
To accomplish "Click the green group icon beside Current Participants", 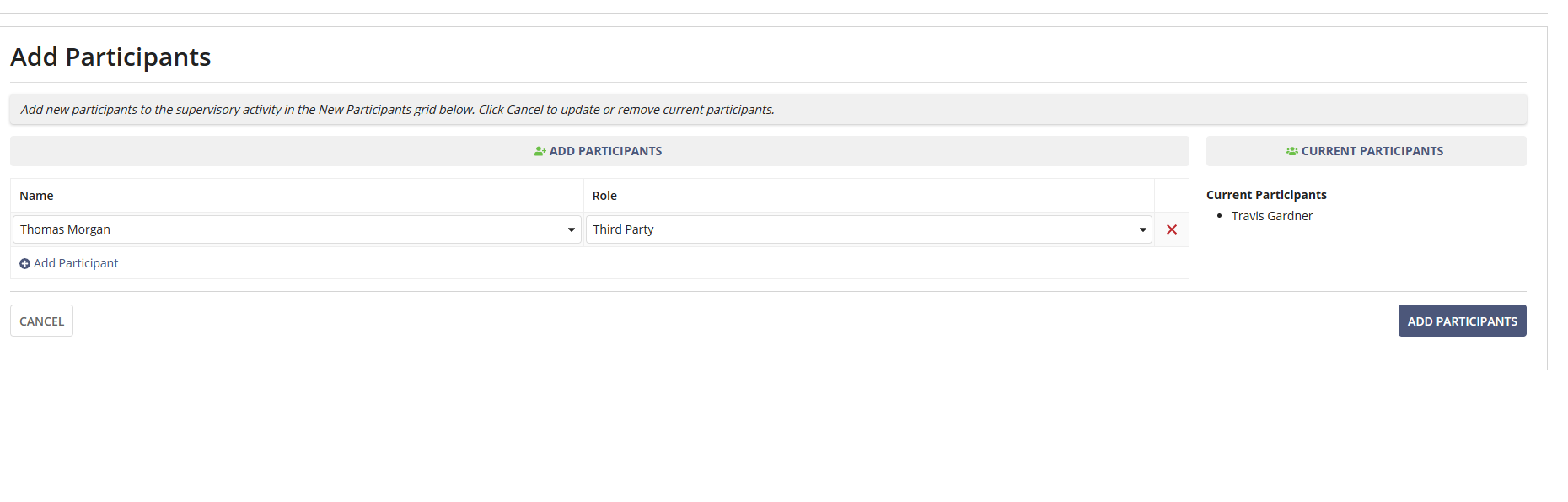I will pos(1291,151).
